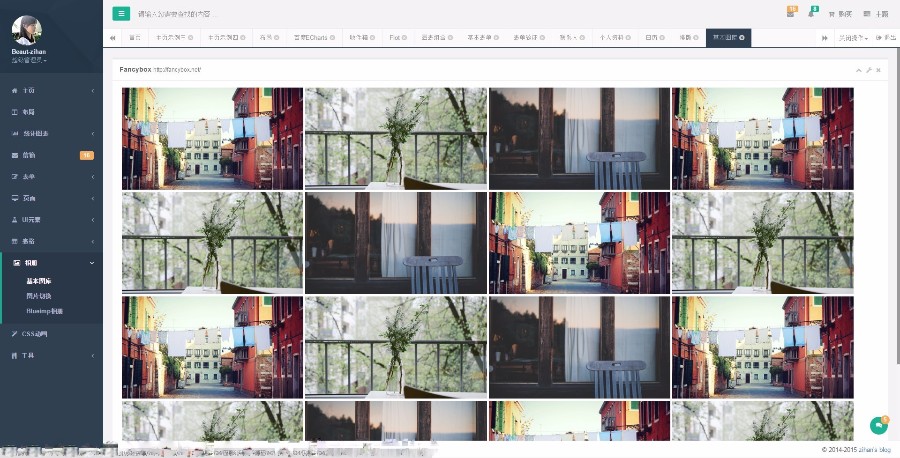Close the 日历 tab with its x icon
This screenshot has width=900, height=458.
pos(662,37)
